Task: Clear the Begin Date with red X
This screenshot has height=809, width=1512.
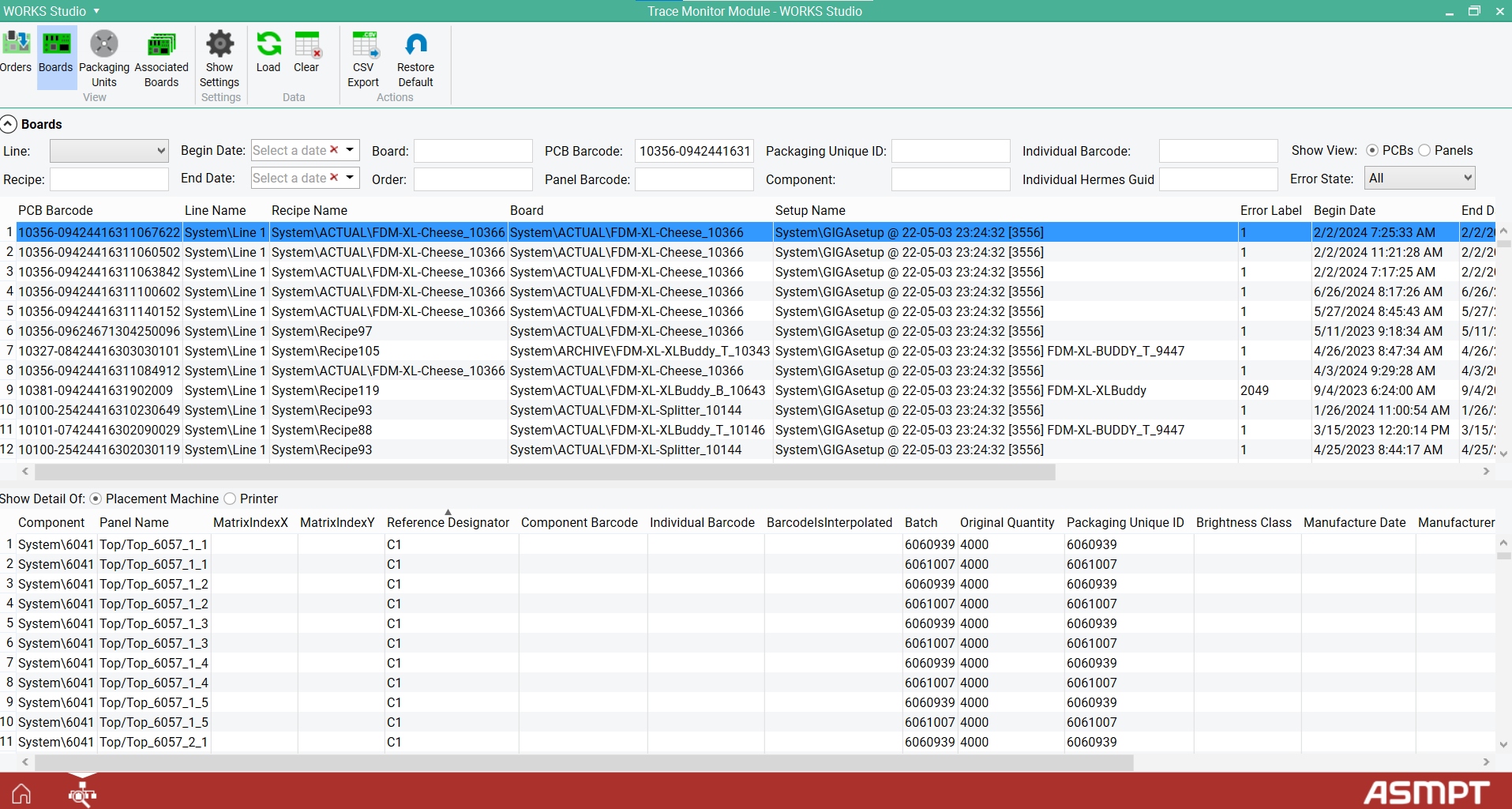Action: [x=334, y=149]
